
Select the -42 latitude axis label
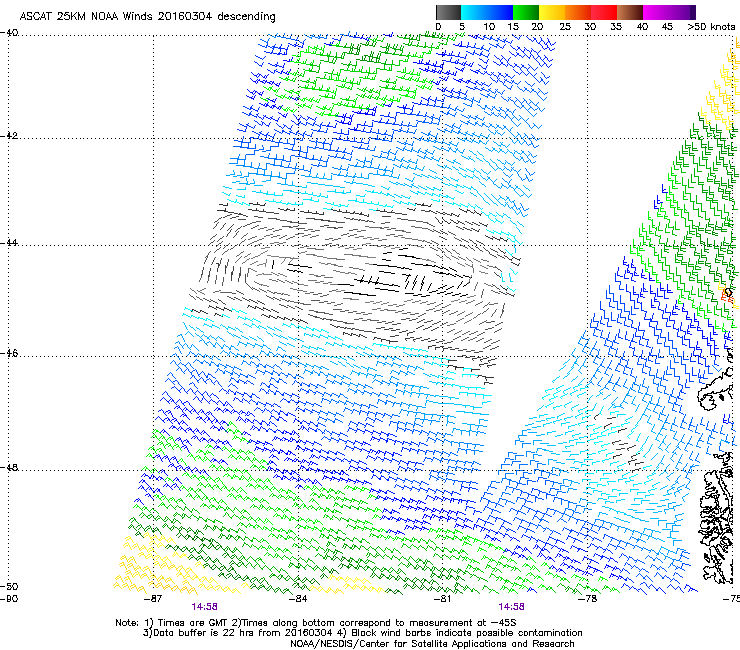[9, 136]
